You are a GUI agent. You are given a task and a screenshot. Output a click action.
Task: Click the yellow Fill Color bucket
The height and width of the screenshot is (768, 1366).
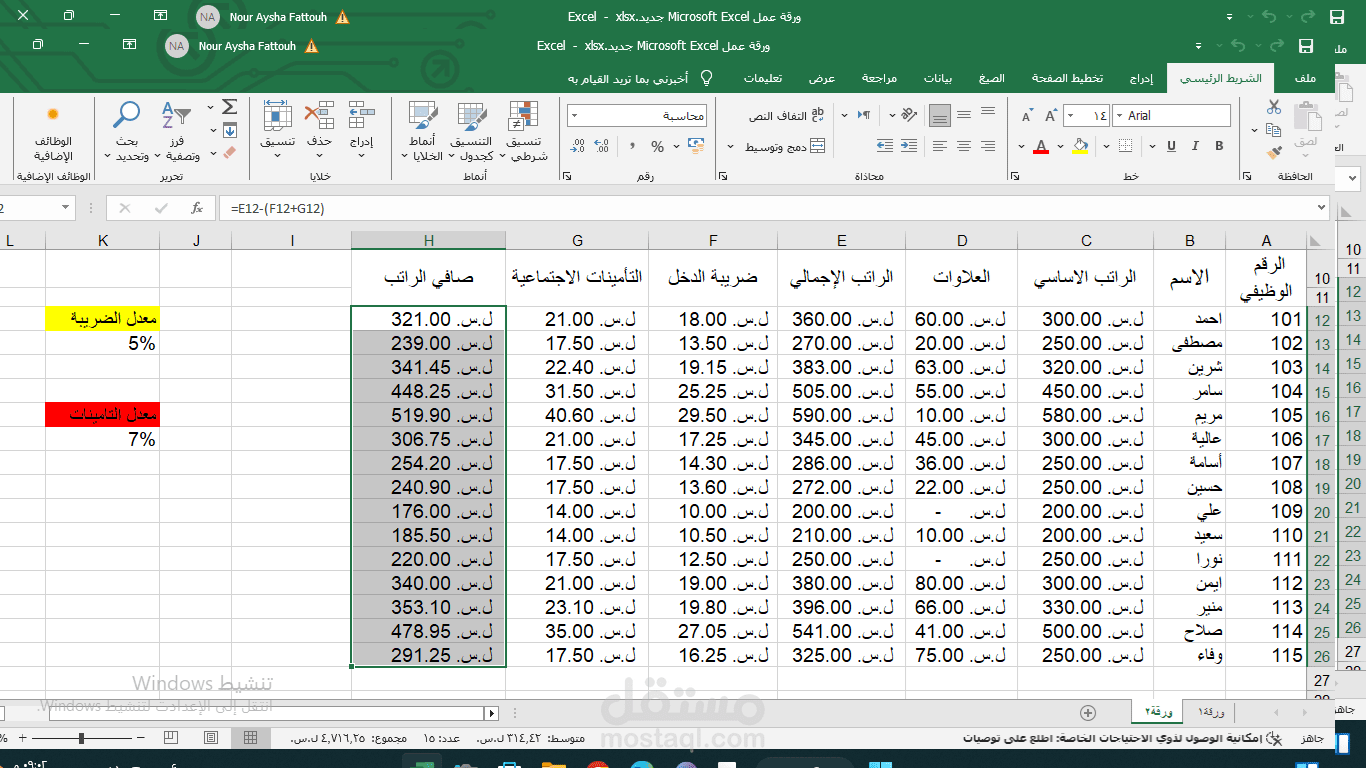click(x=1079, y=147)
